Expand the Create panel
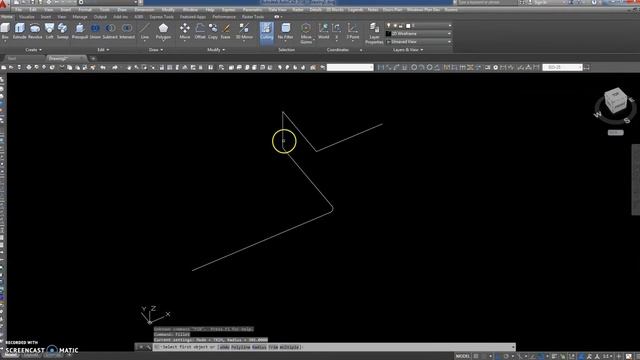 coord(33,50)
